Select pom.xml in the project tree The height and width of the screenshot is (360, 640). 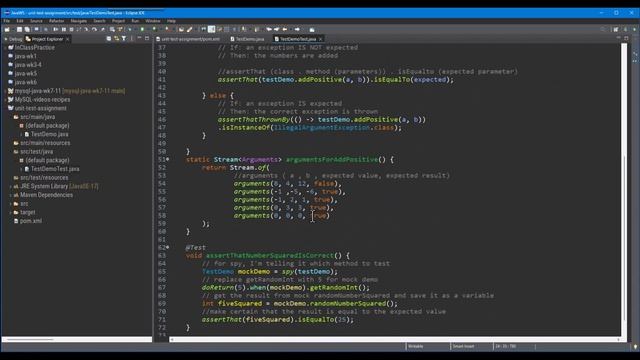31,221
